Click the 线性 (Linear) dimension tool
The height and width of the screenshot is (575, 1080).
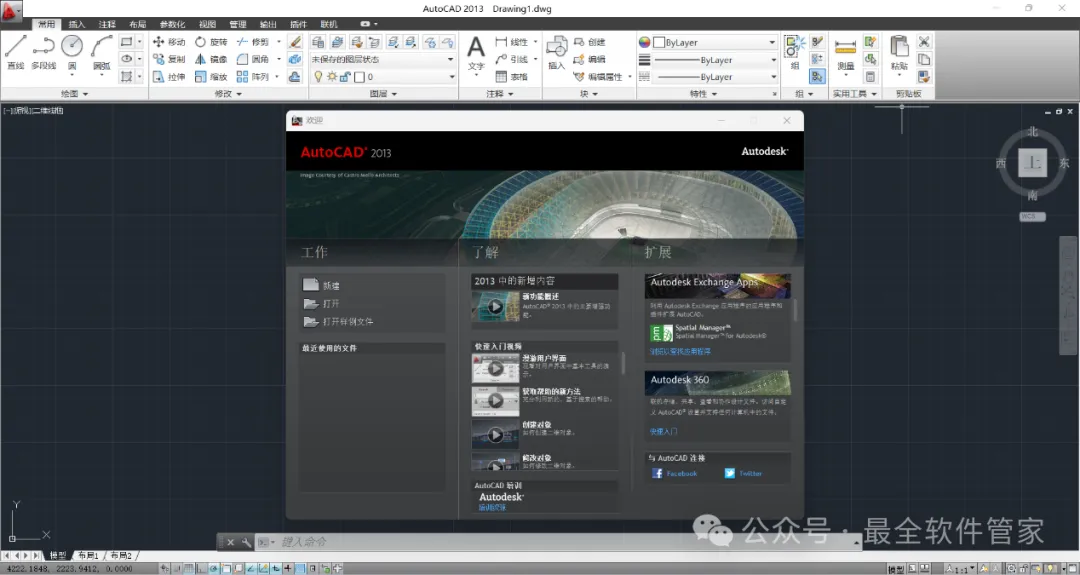click(x=512, y=42)
